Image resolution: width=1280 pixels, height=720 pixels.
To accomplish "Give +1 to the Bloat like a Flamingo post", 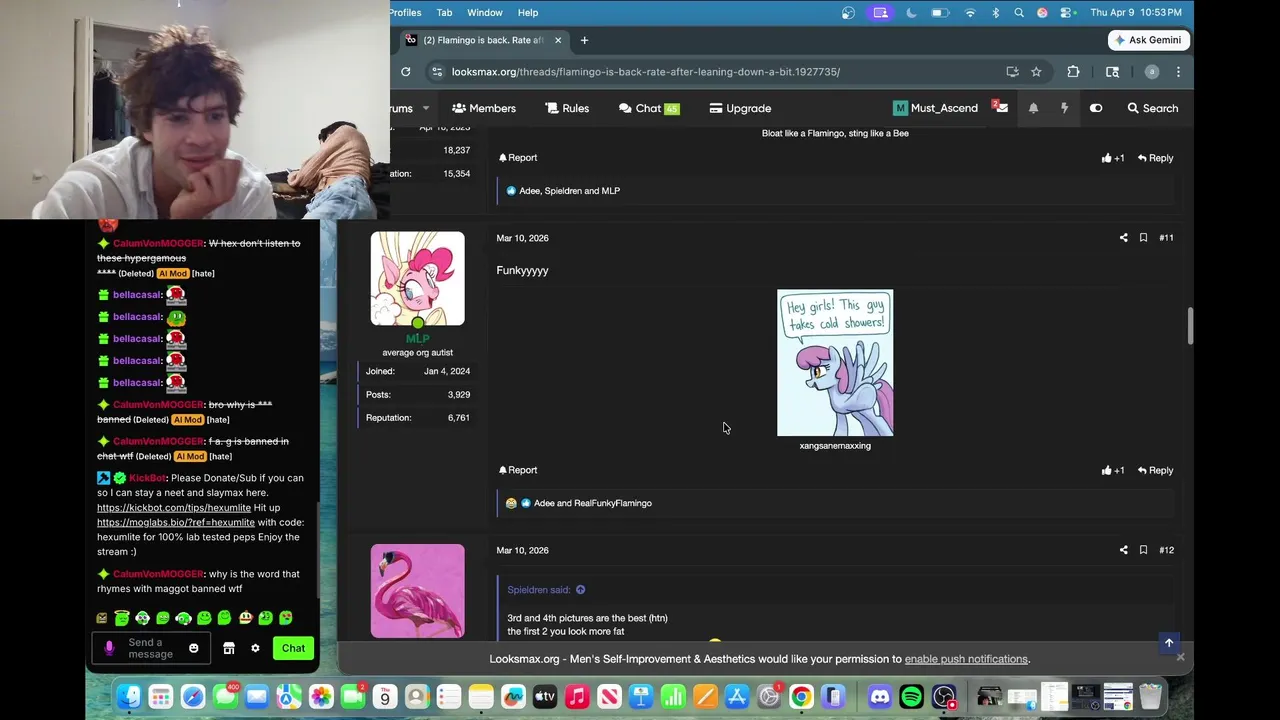I will (1113, 158).
